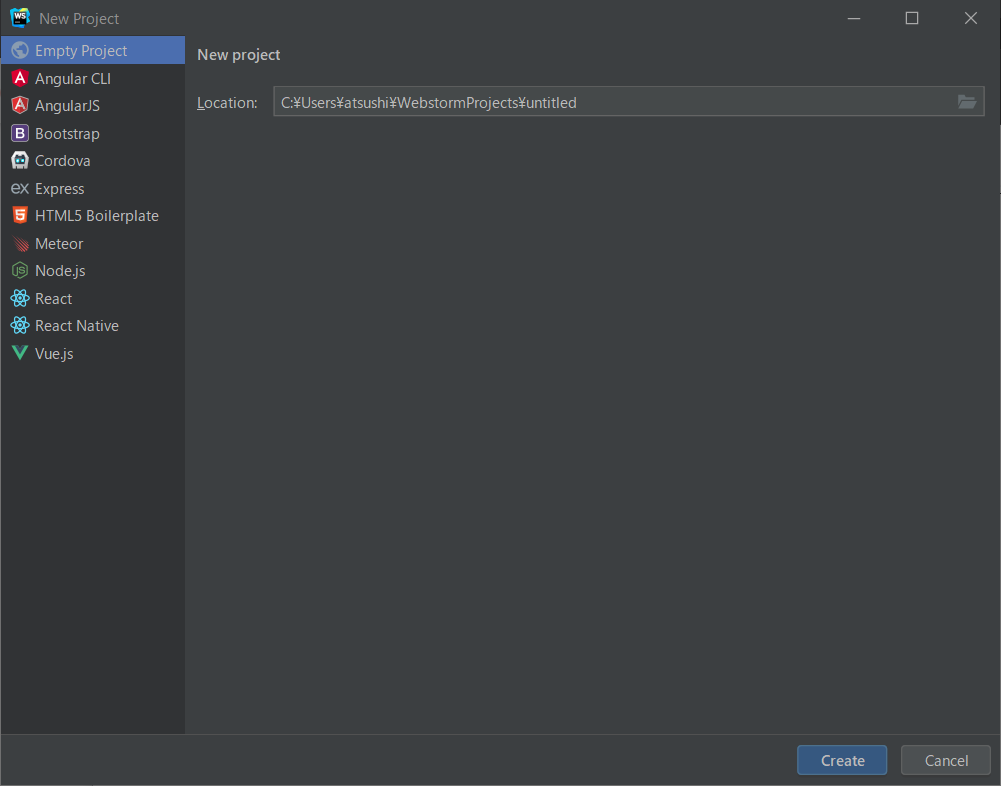Choose React Native project type
The width and height of the screenshot is (1001, 786).
[x=93, y=326]
